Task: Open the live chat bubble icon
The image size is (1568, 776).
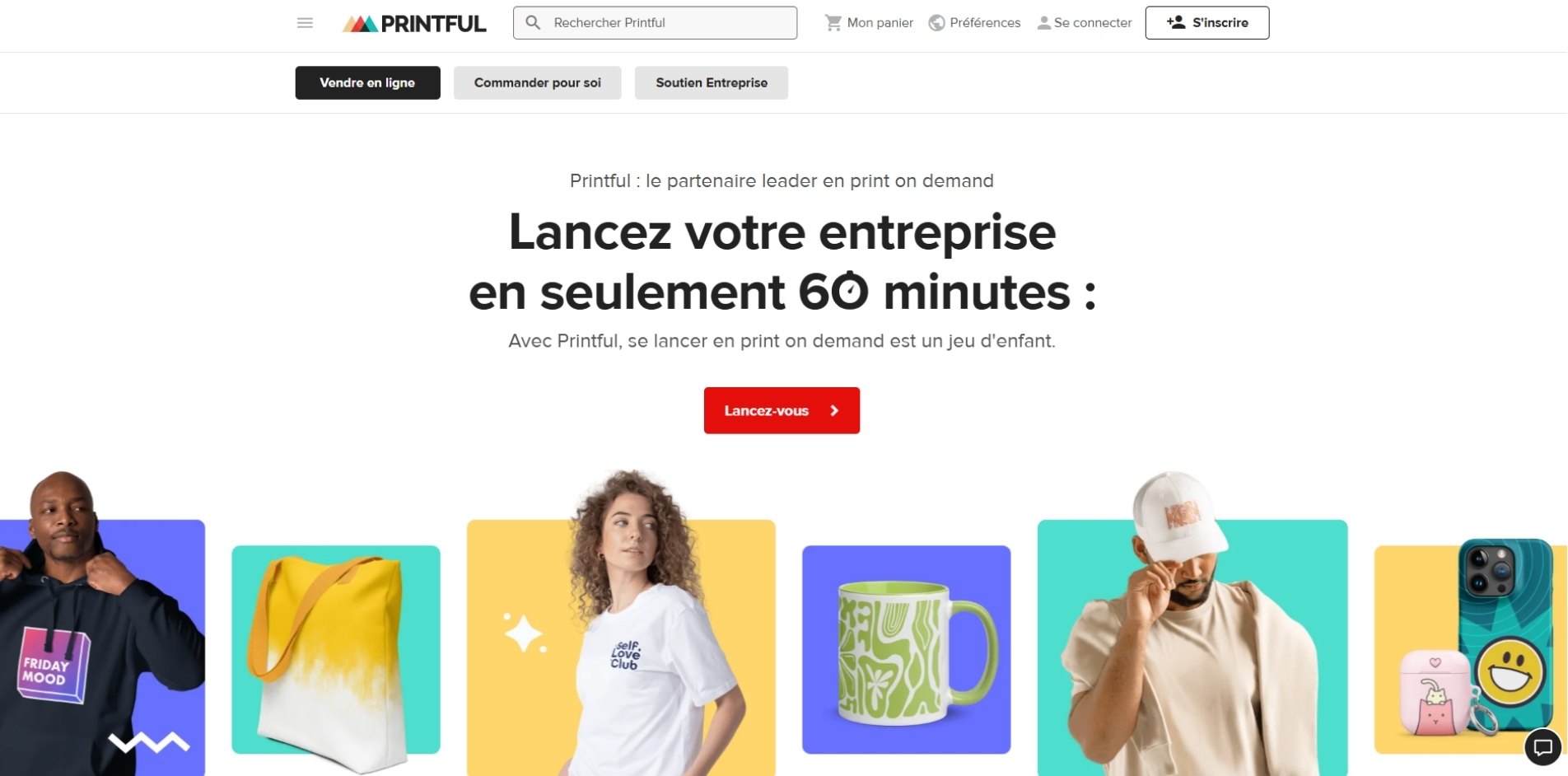Action: (1542, 747)
